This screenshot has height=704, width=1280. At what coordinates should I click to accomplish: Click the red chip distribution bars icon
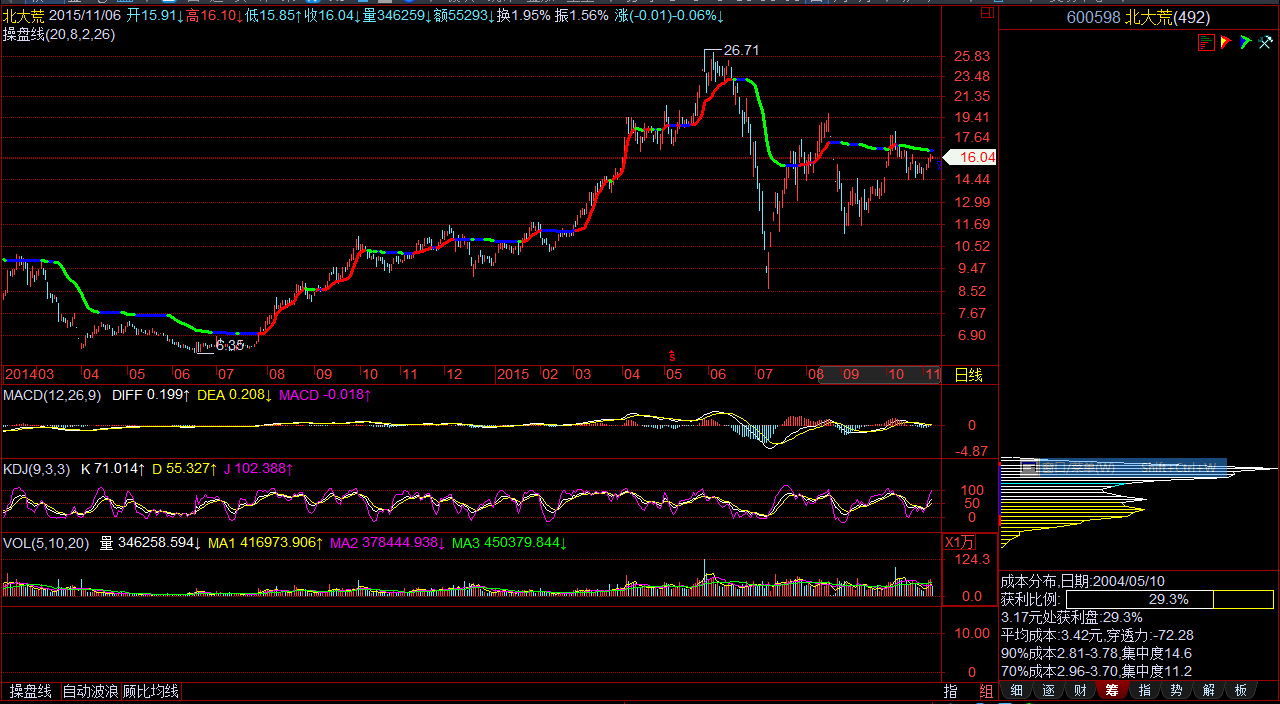point(1207,42)
